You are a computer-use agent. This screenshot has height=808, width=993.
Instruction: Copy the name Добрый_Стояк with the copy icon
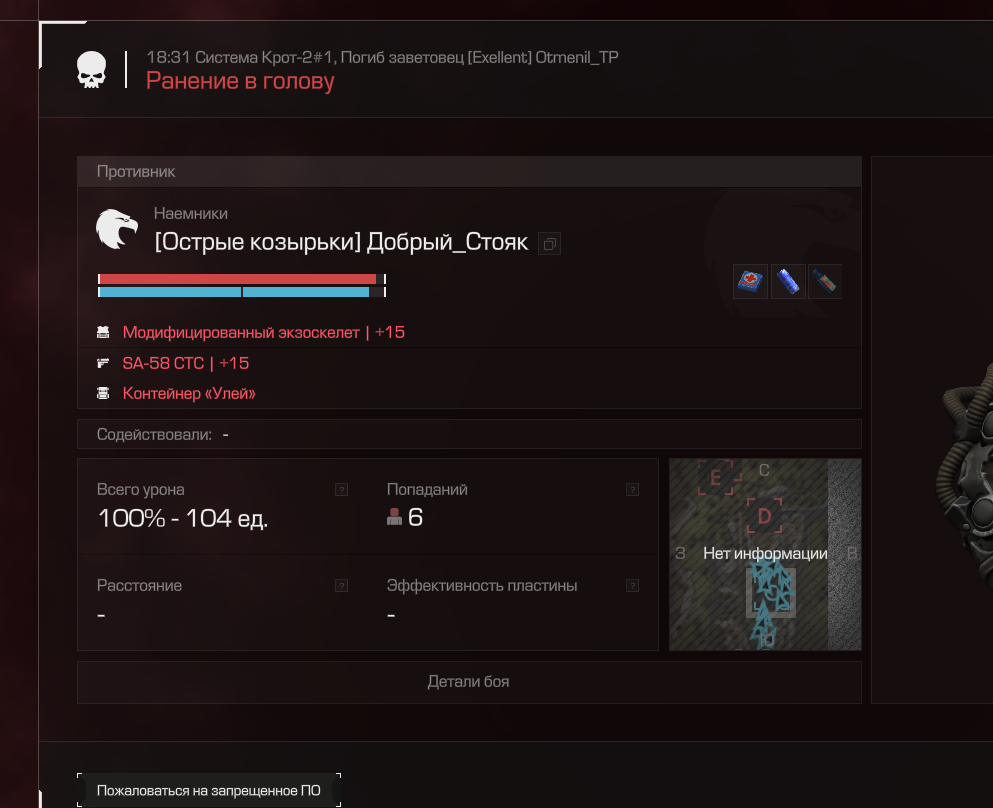(549, 244)
